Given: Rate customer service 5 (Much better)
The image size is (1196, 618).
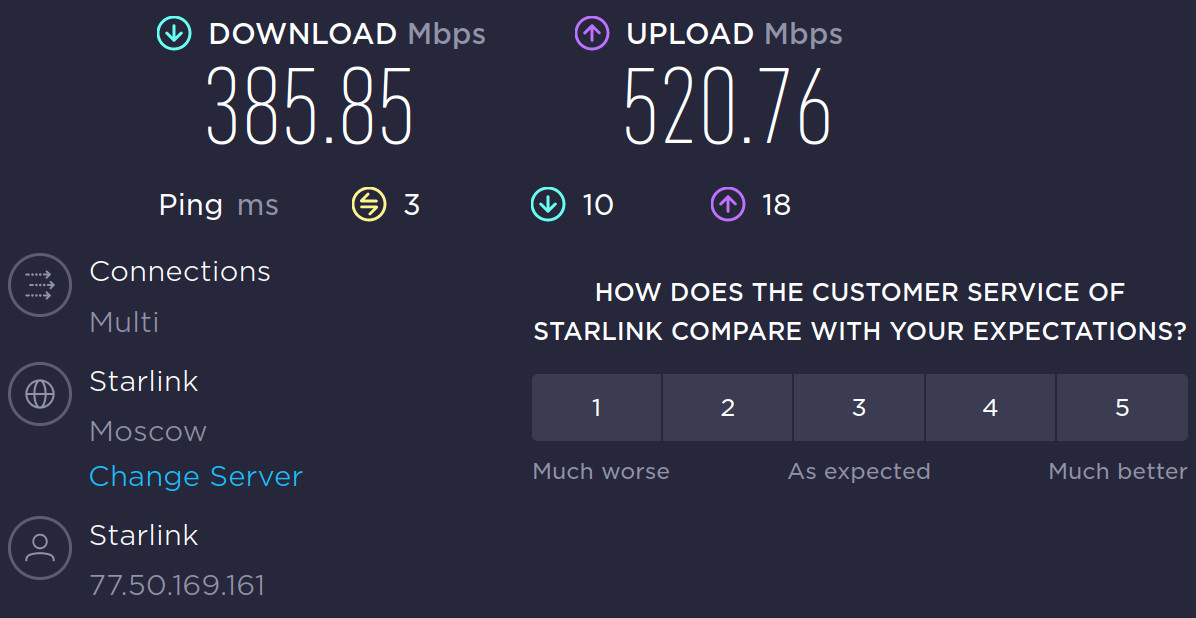Looking at the screenshot, I should point(1122,408).
